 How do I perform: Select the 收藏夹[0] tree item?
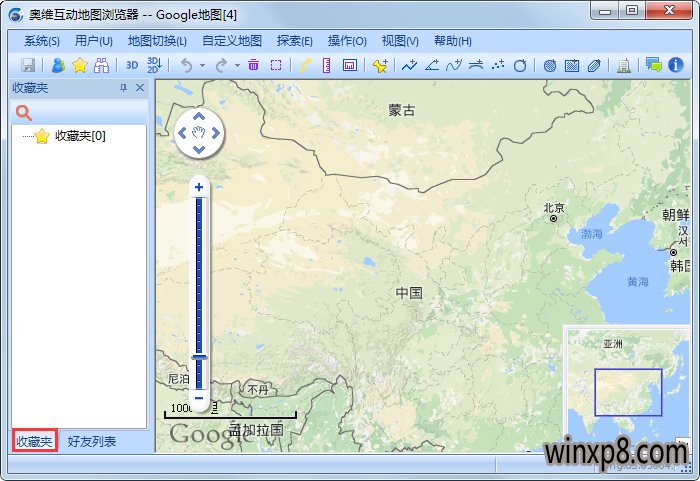[x=80, y=136]
